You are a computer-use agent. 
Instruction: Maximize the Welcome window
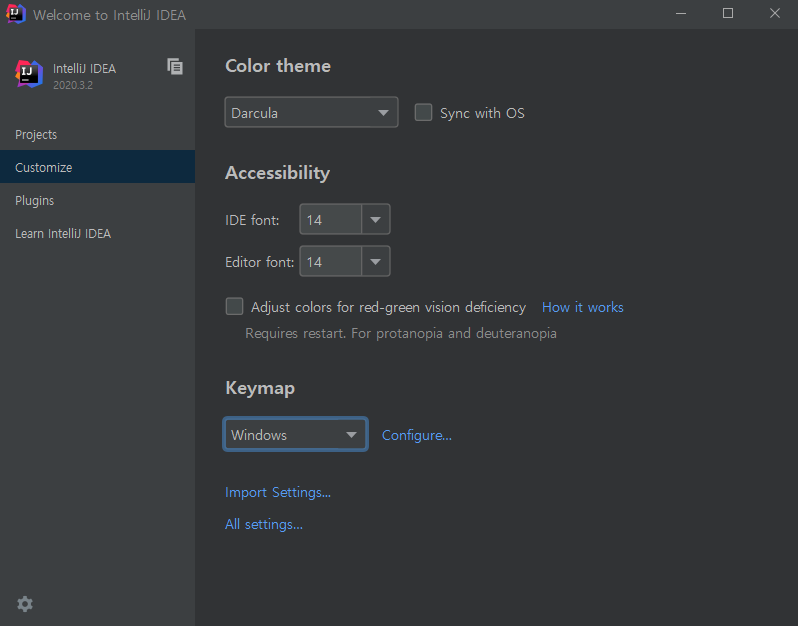[x=728, y=14]
